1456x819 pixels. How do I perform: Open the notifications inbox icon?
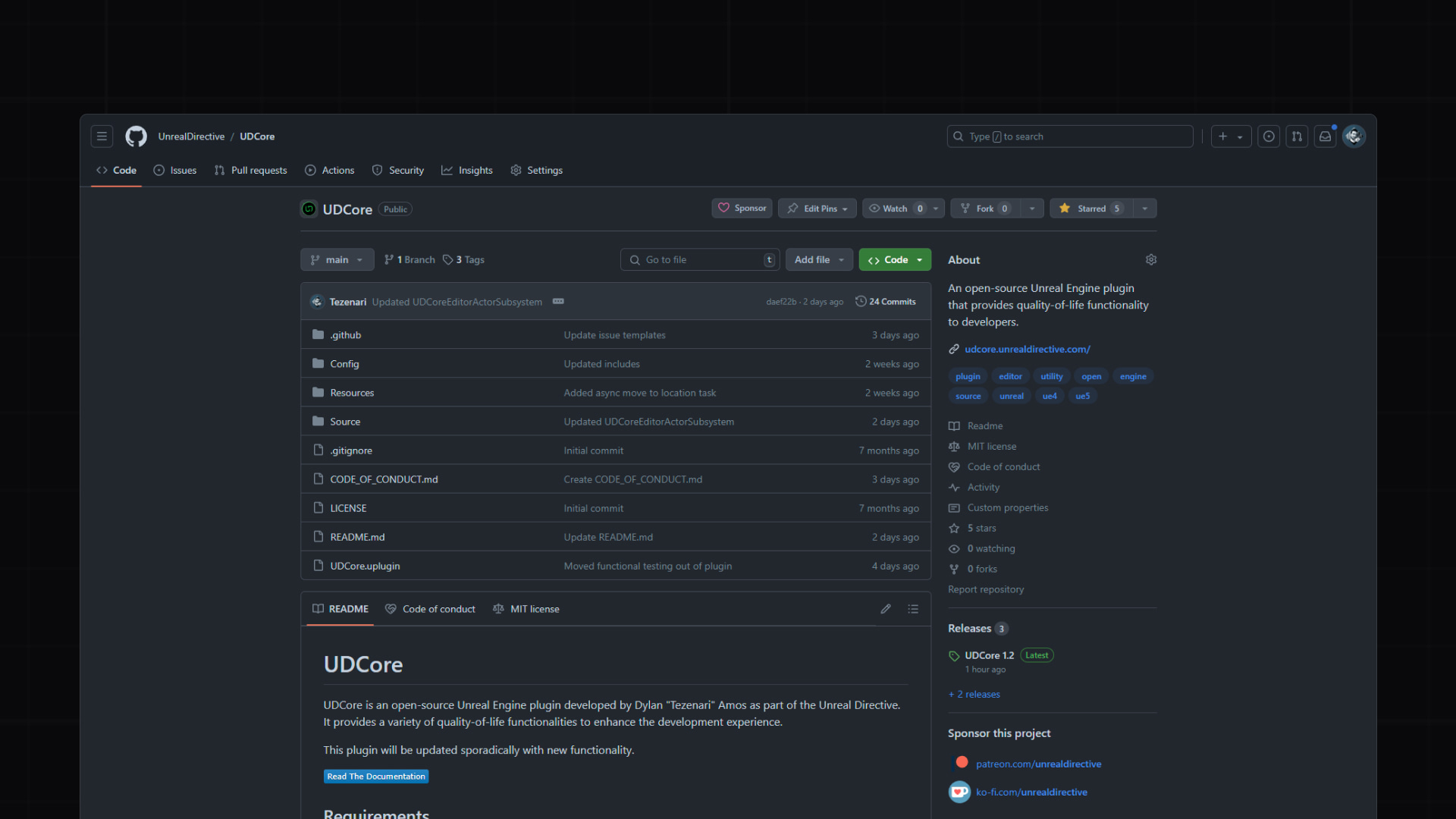tap(1325, 136)
